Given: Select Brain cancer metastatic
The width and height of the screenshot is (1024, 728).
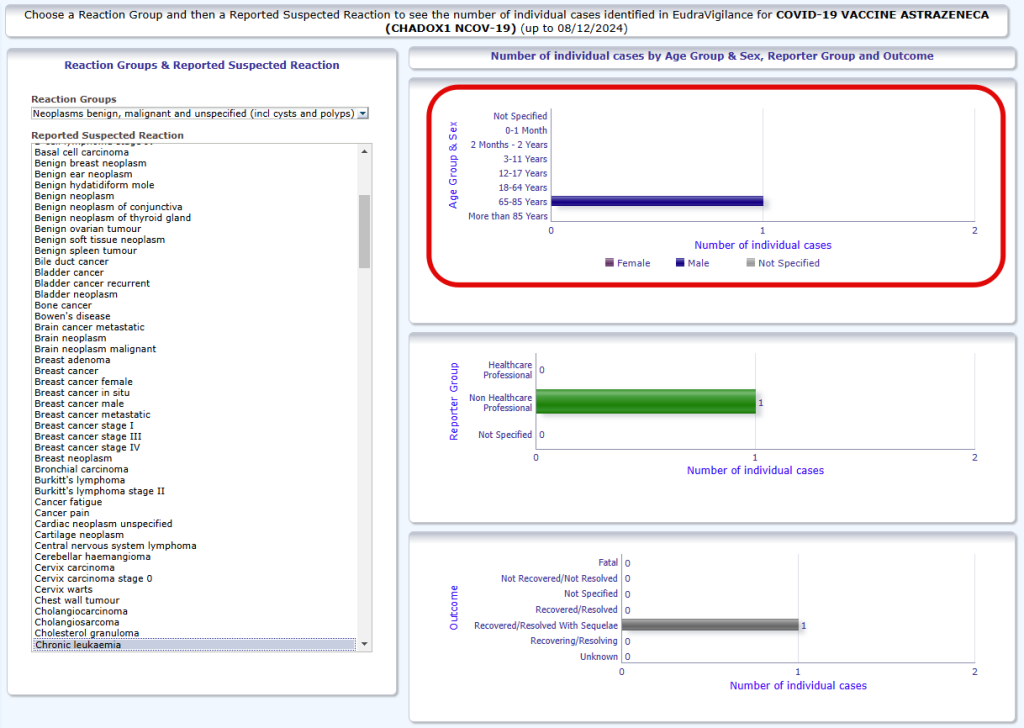Looking at the screenshot, I should click(89, 327).
